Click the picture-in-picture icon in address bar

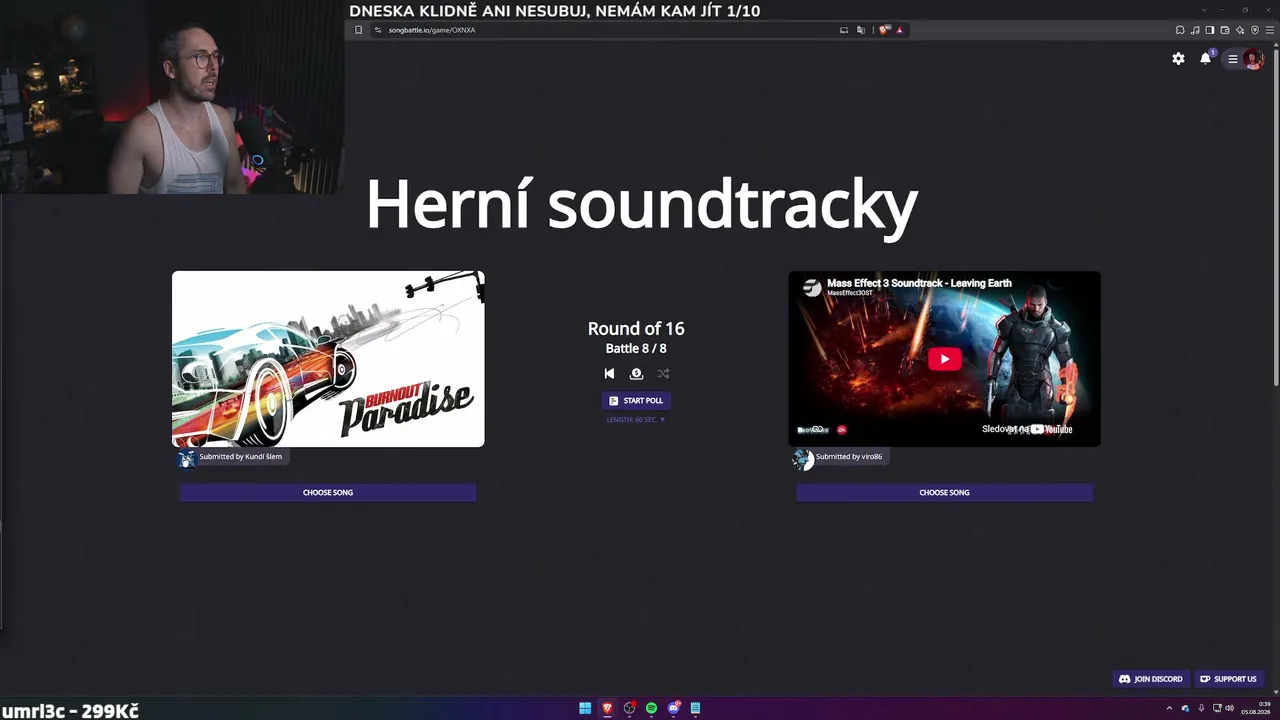[844, 30]
